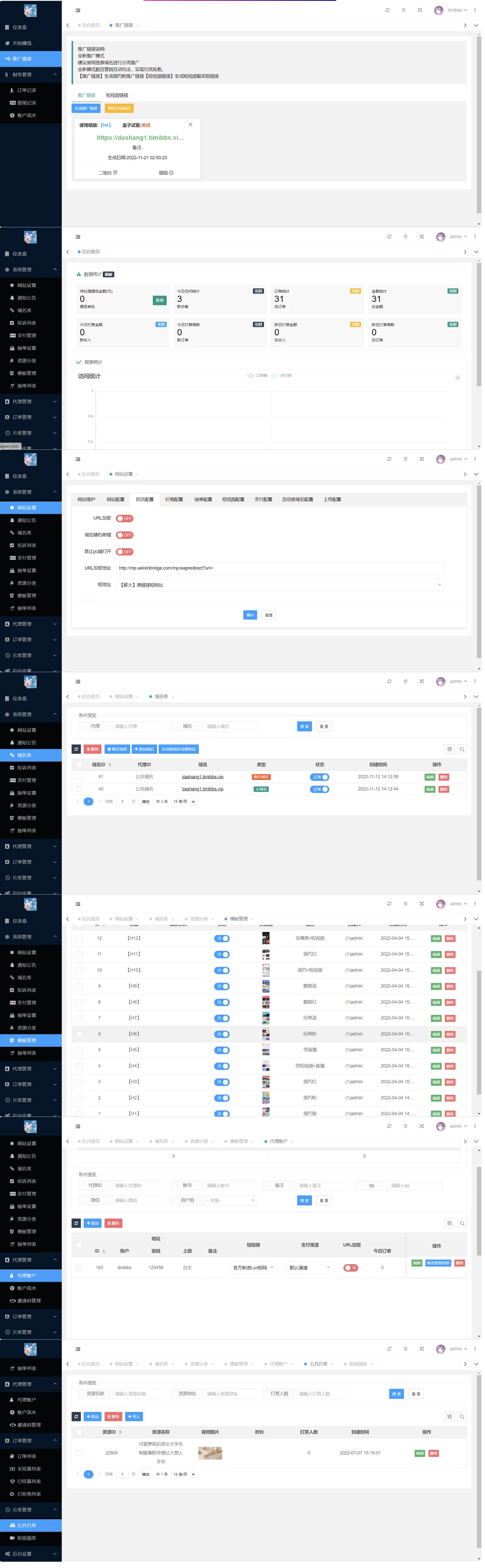The image size is (485, 1568).
Task: Open 未结算列表 in the sidebar
Action: coord(30,1469)
